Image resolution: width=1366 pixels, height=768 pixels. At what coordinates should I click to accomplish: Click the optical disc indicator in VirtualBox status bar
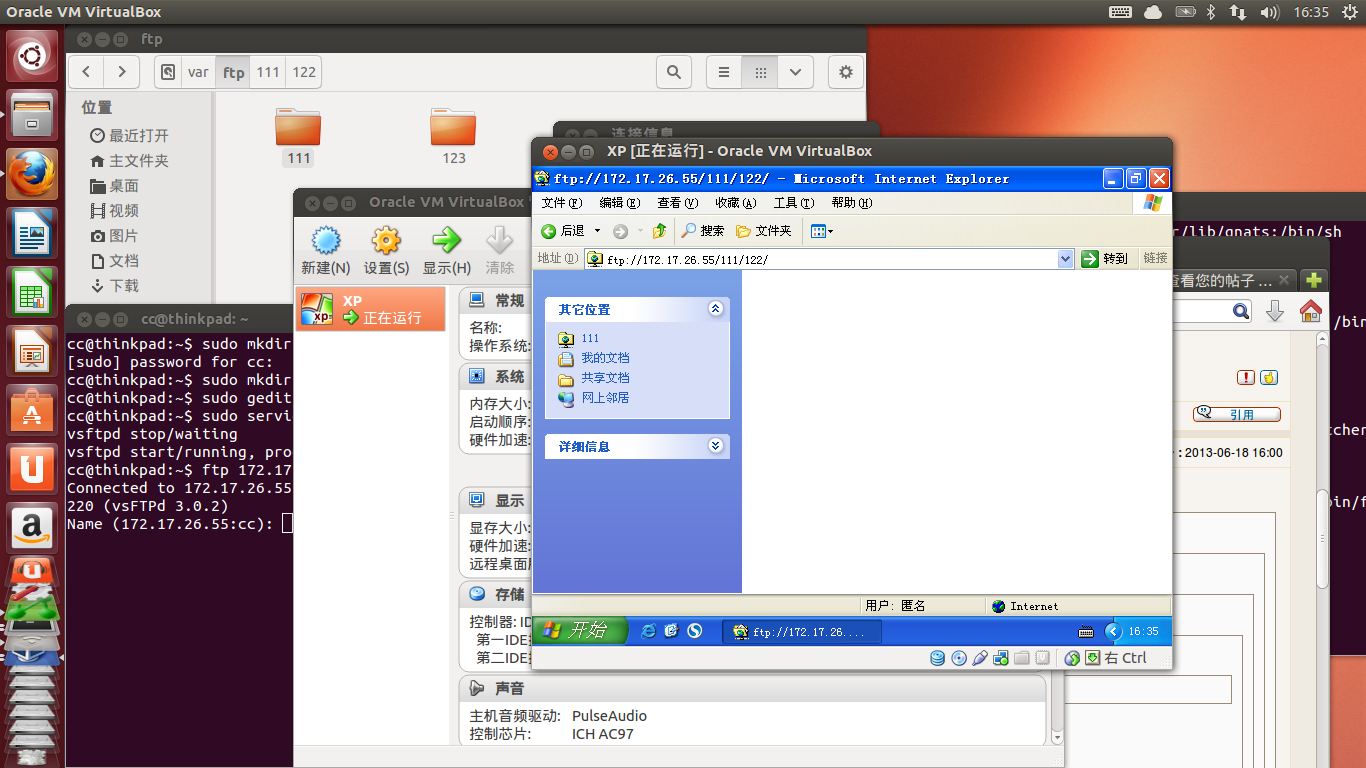[x=958, y=658]
